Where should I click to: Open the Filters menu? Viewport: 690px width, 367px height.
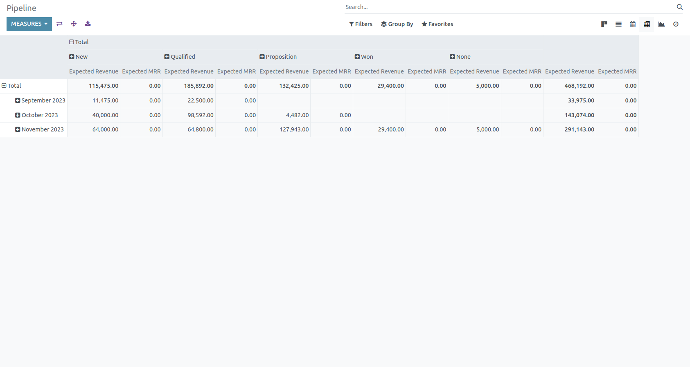point(360,24)
